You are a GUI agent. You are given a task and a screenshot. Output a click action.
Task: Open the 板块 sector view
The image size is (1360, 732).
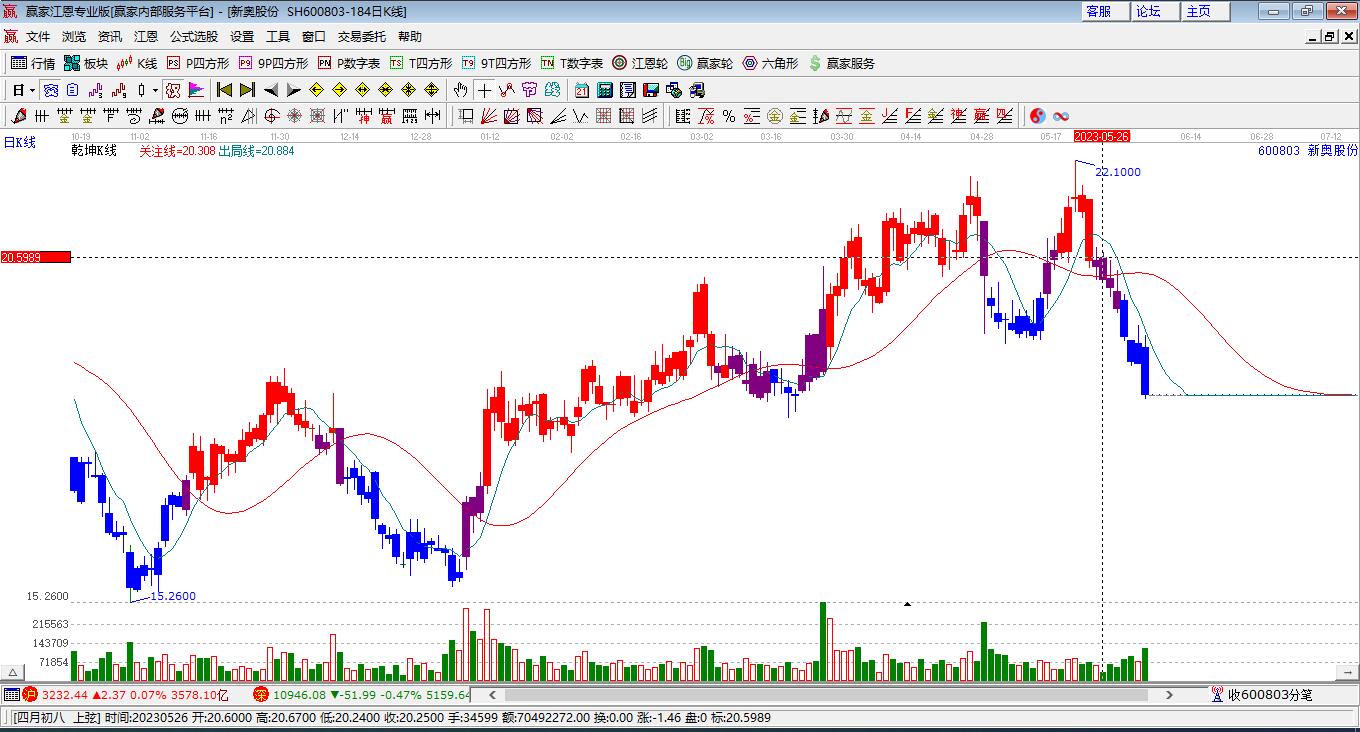[x=85, y=63]
